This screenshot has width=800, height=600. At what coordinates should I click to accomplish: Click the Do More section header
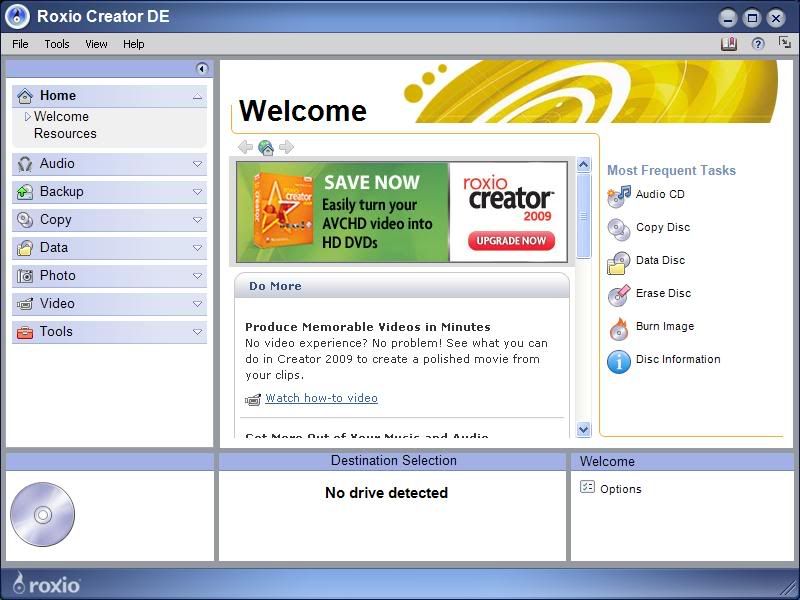tap(402, 286)
